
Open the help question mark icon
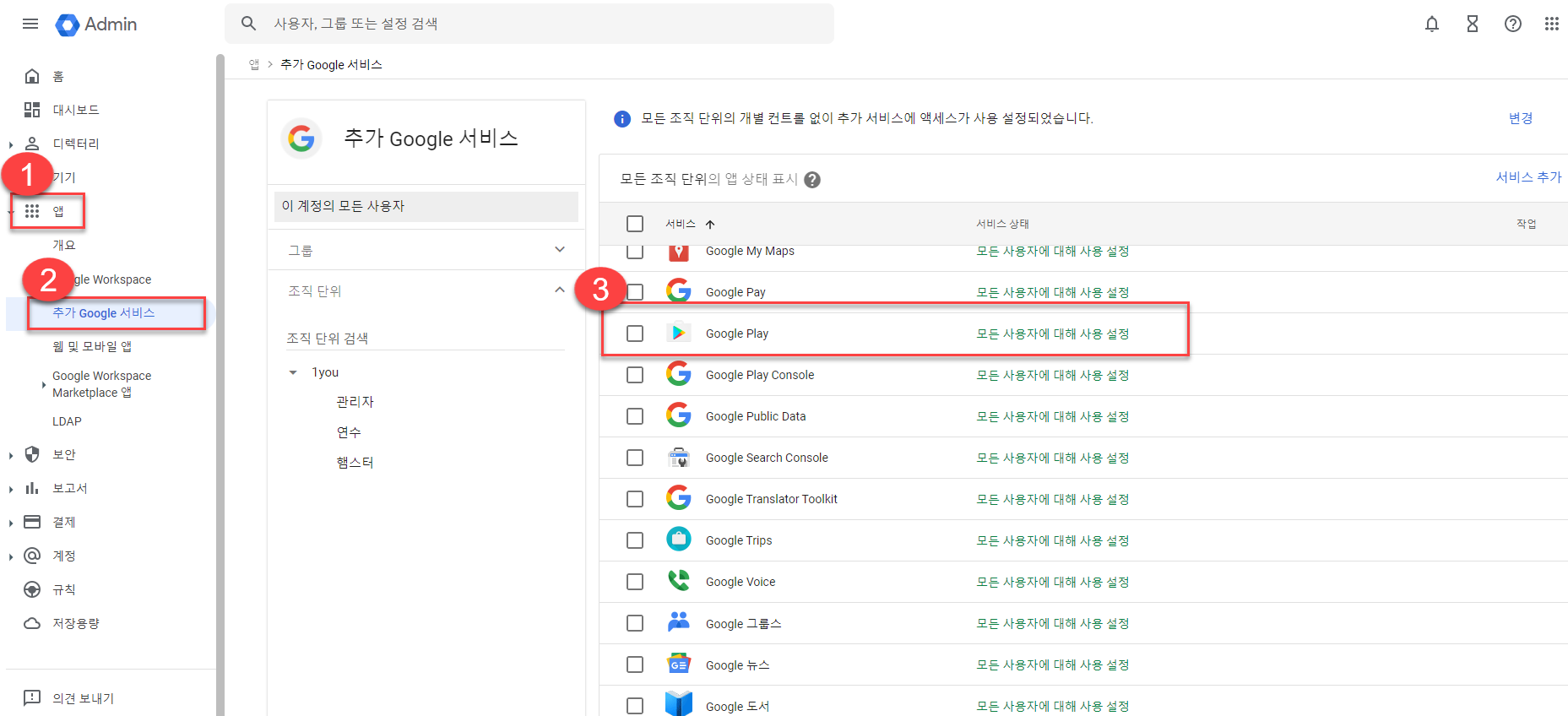[x=1513, y=24]
